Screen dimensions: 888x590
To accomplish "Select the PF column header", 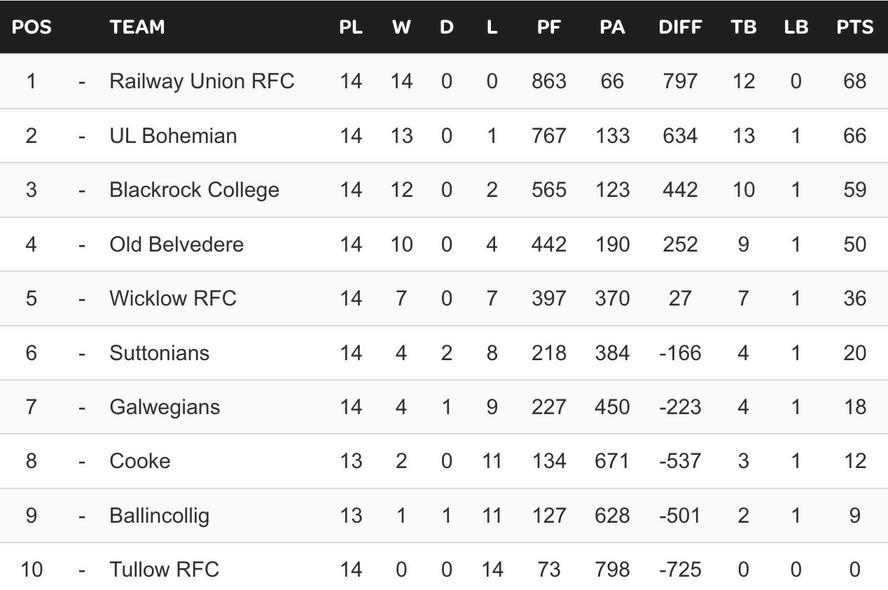I will [x=549, y=27].
